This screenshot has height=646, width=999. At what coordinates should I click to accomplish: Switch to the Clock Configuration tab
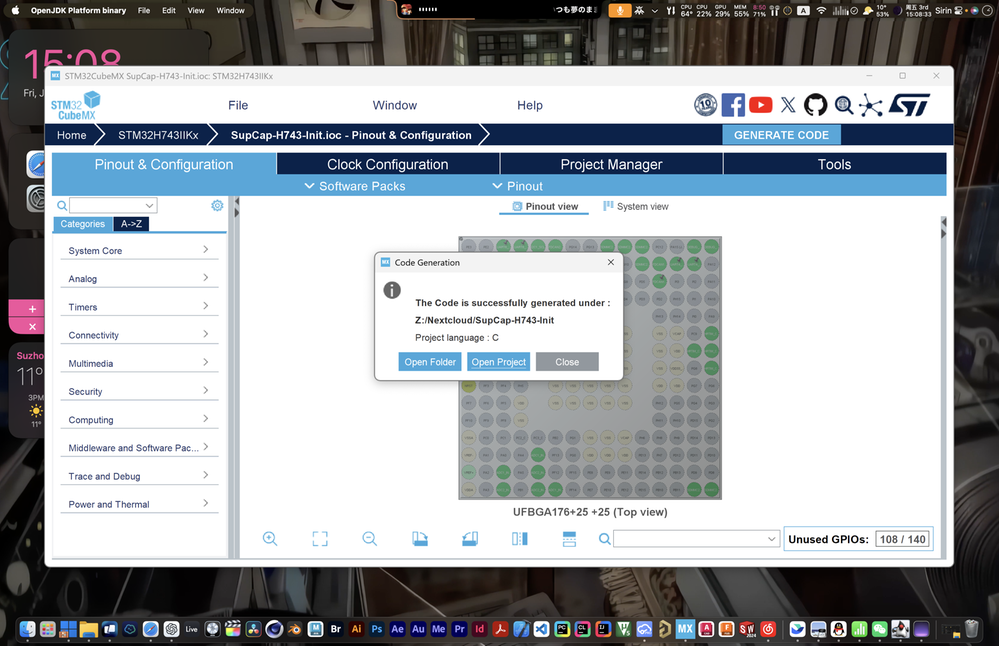click(x=388, y=163)
